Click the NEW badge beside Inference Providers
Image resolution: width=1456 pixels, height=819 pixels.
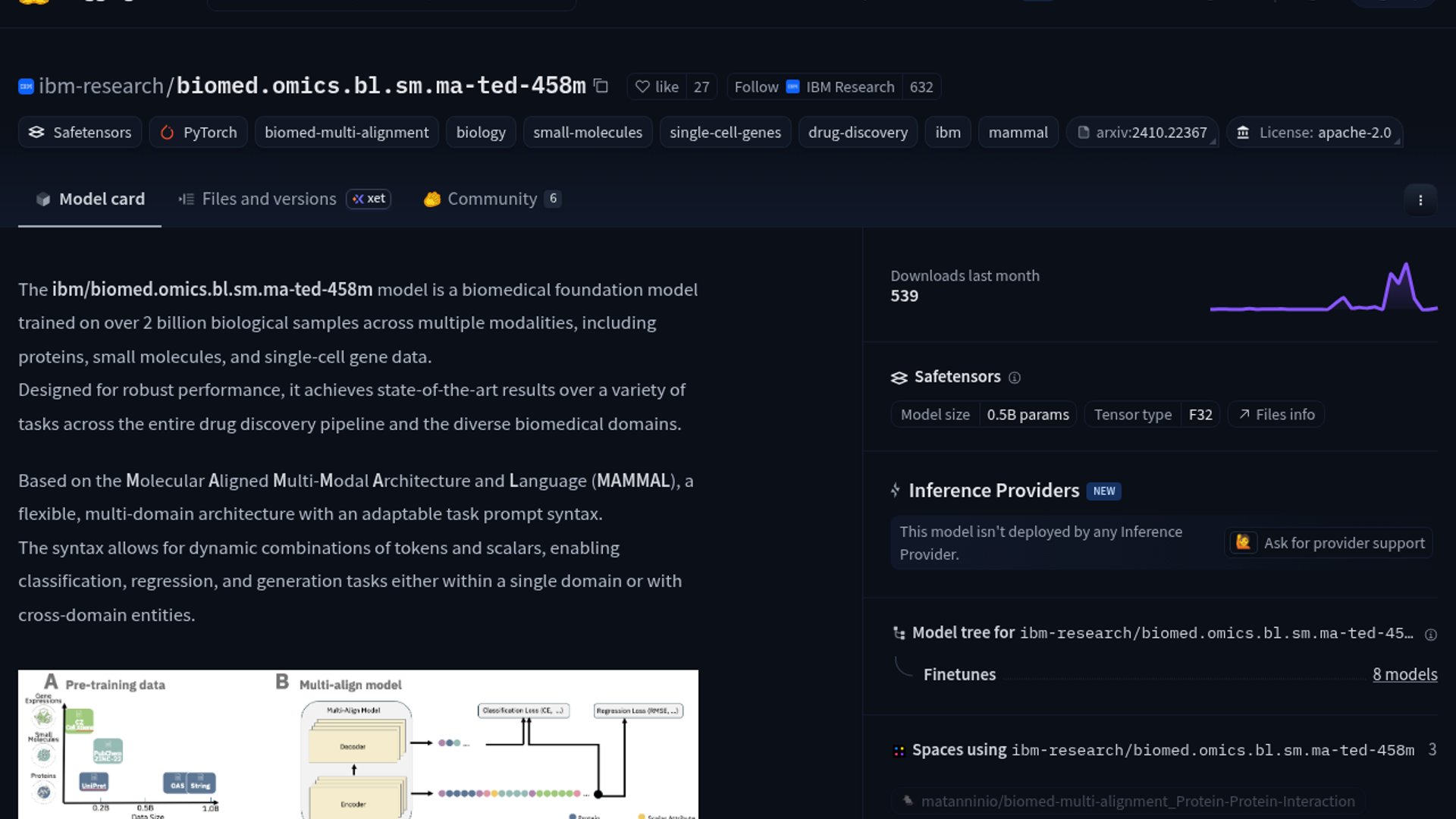click(x=1104, y=491)
